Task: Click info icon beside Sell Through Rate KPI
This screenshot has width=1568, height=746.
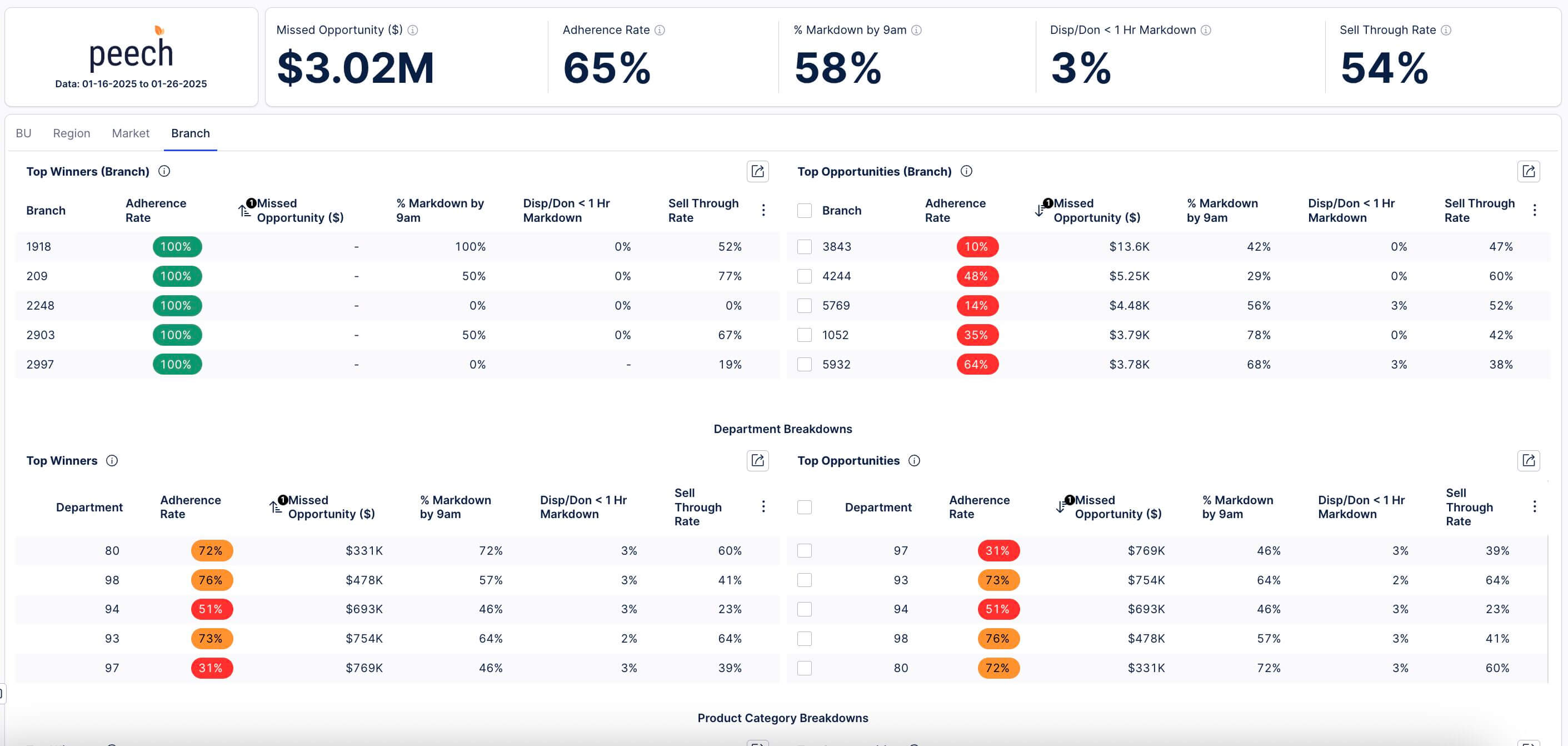Action: click(1446, 30)
